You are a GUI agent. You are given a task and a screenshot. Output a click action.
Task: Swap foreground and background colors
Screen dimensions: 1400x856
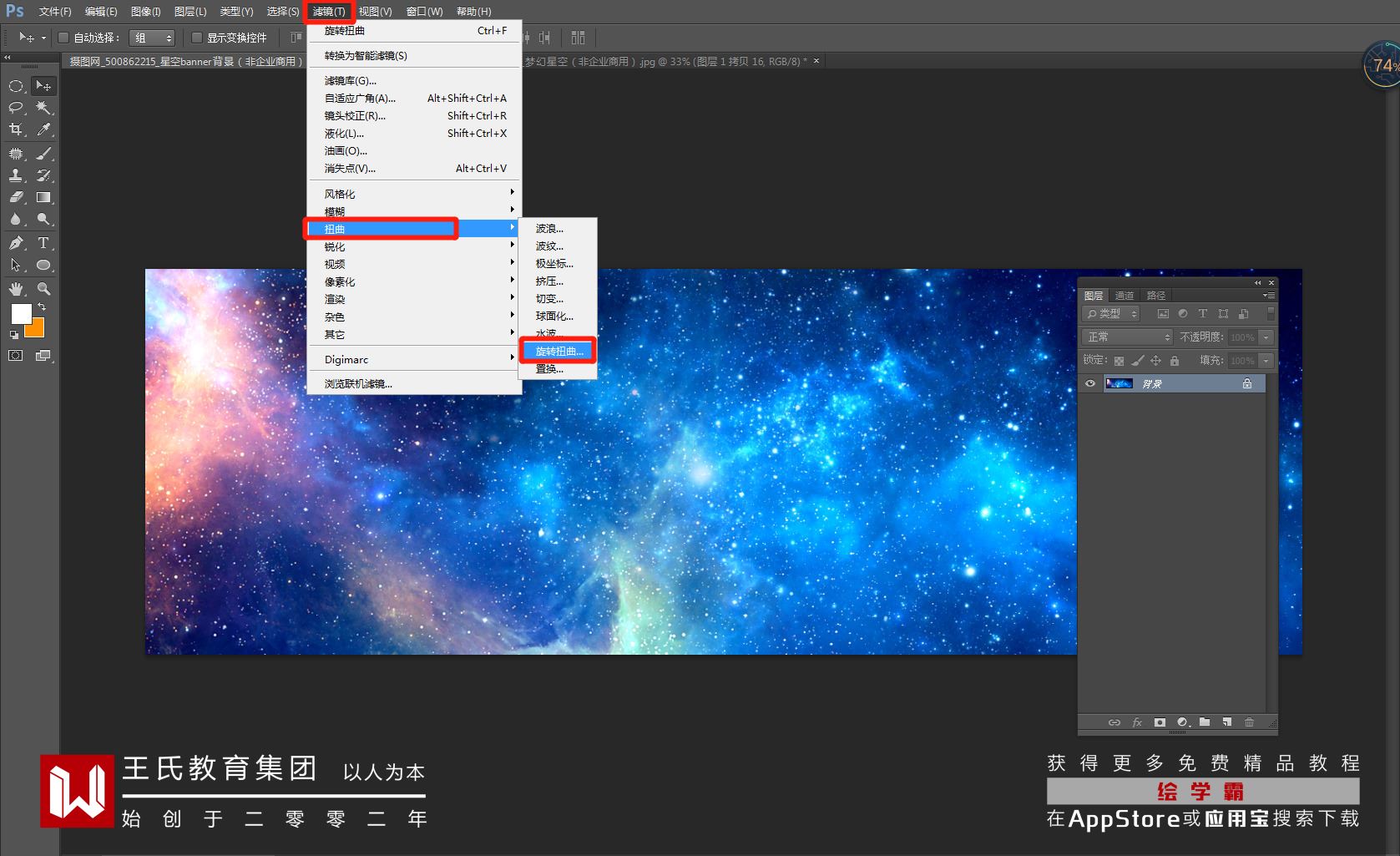pyautogui.click(x=42, y=307)
